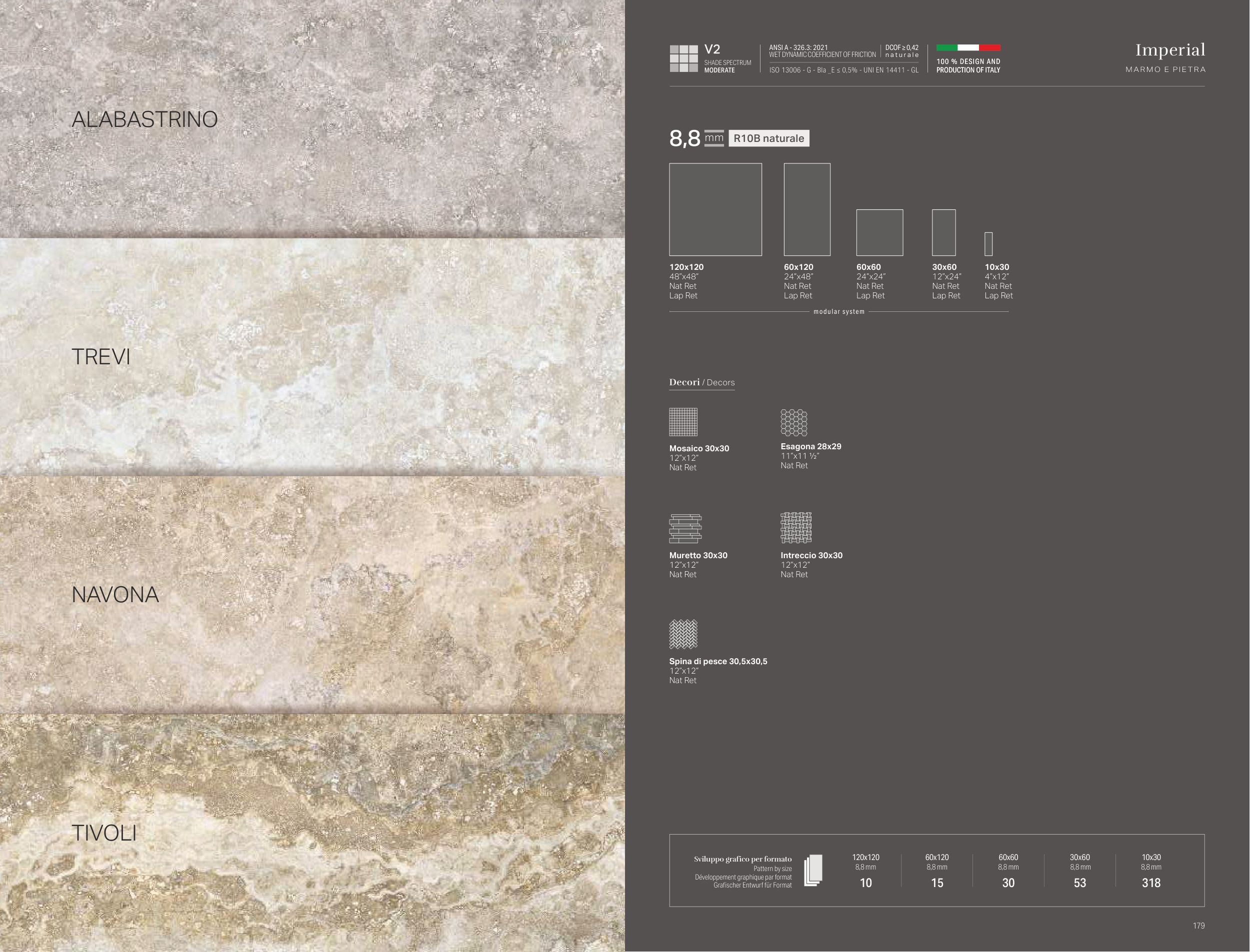This screenshot has height=952, width=1250.
Task: Select the 30x60 tile format rectangle
Action: click(x=944, y=233)
